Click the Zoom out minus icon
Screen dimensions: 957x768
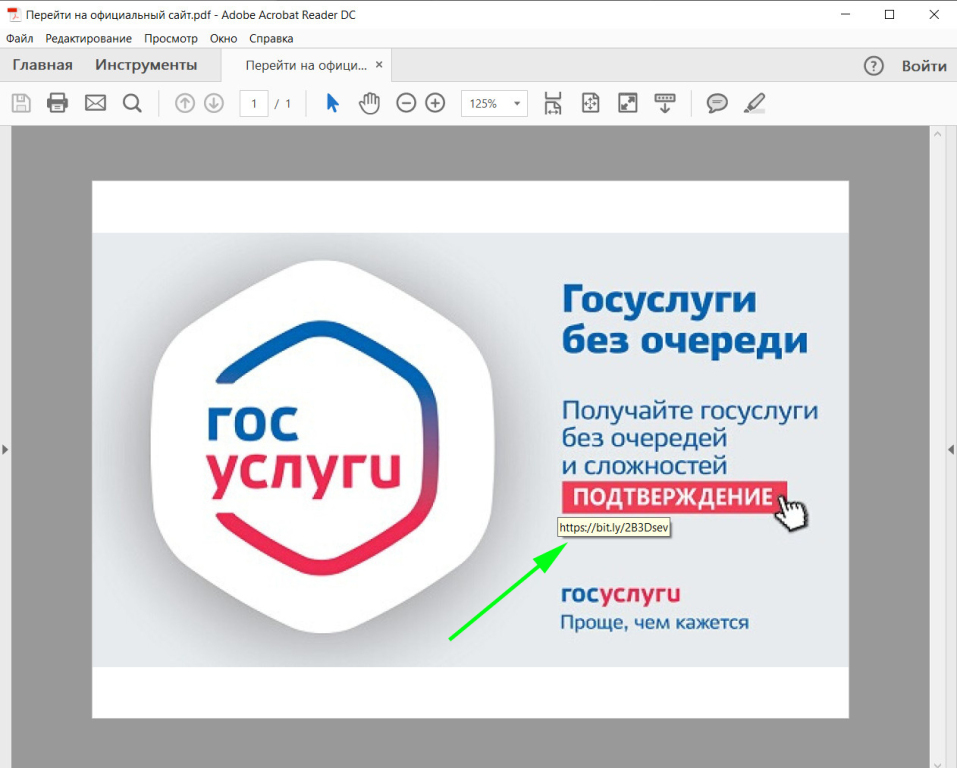point(406,103)
